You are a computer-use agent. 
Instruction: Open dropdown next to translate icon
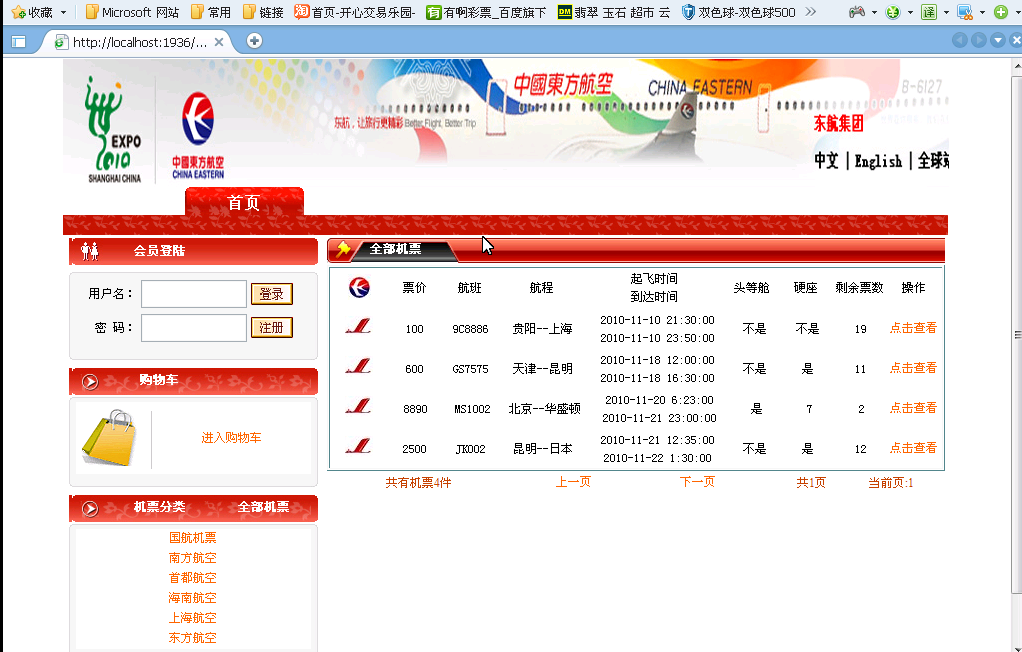[946, 12]
